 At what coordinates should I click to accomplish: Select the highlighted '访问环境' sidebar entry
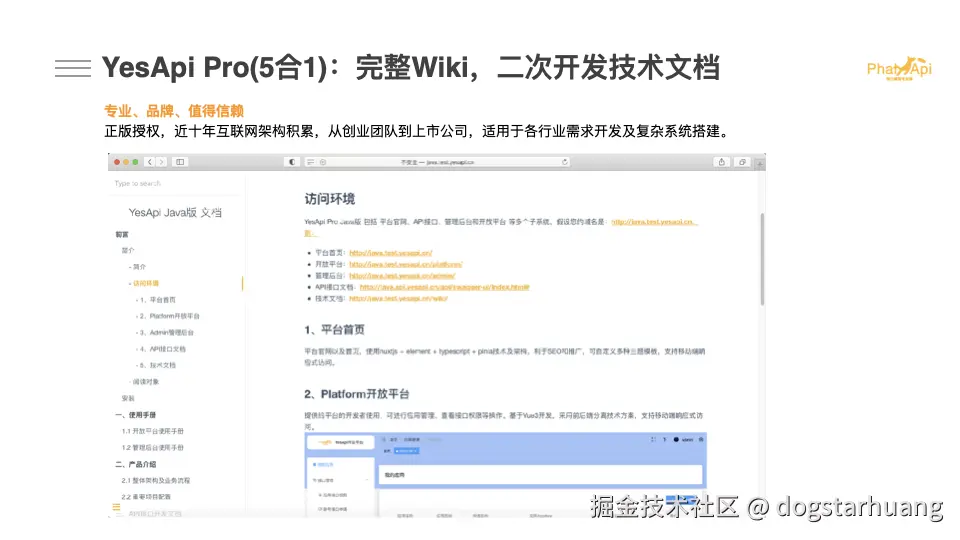pyautogui.click(x=144, y=283)
